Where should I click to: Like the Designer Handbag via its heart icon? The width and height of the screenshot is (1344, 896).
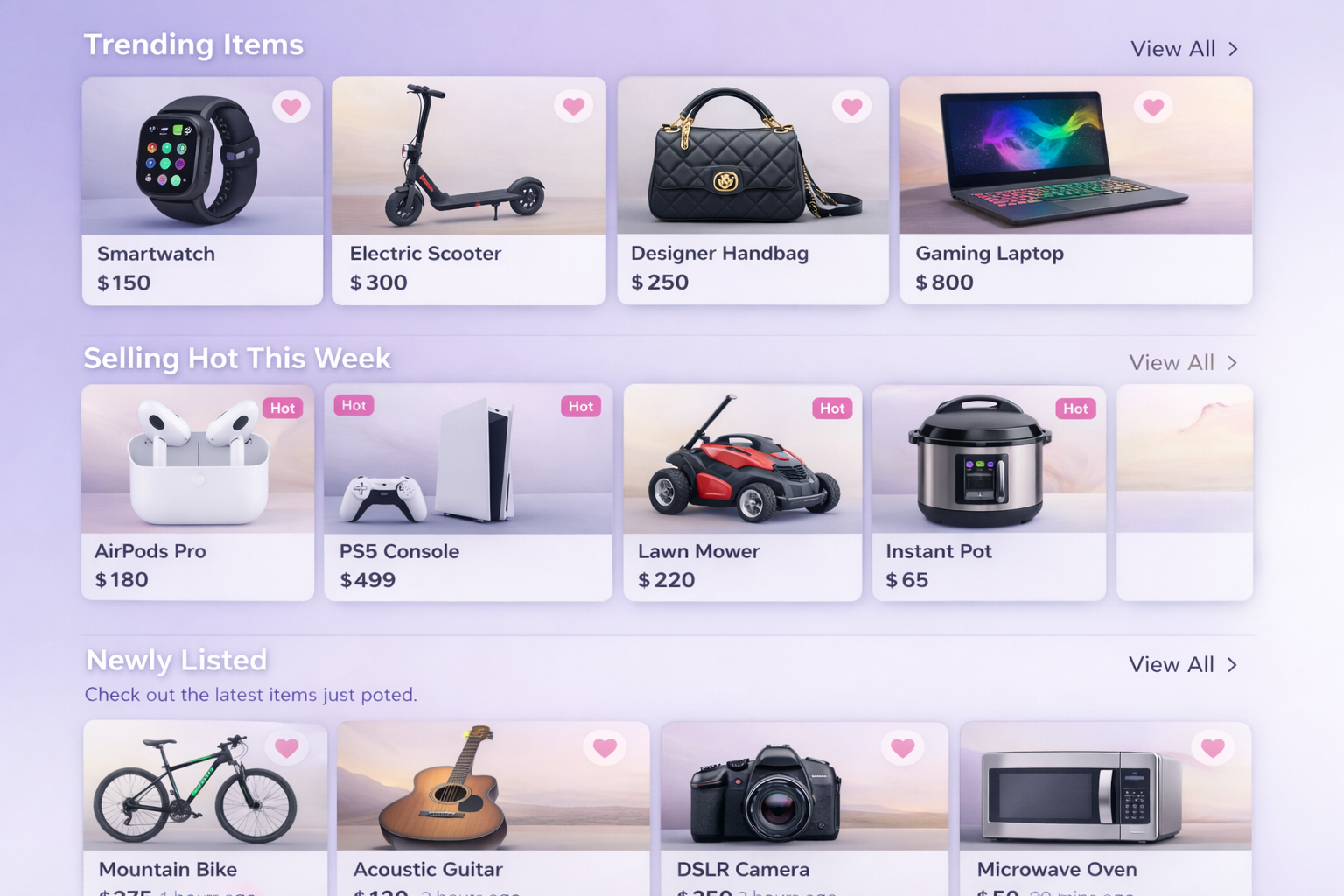pyautogui.click(x=851, y=107)
